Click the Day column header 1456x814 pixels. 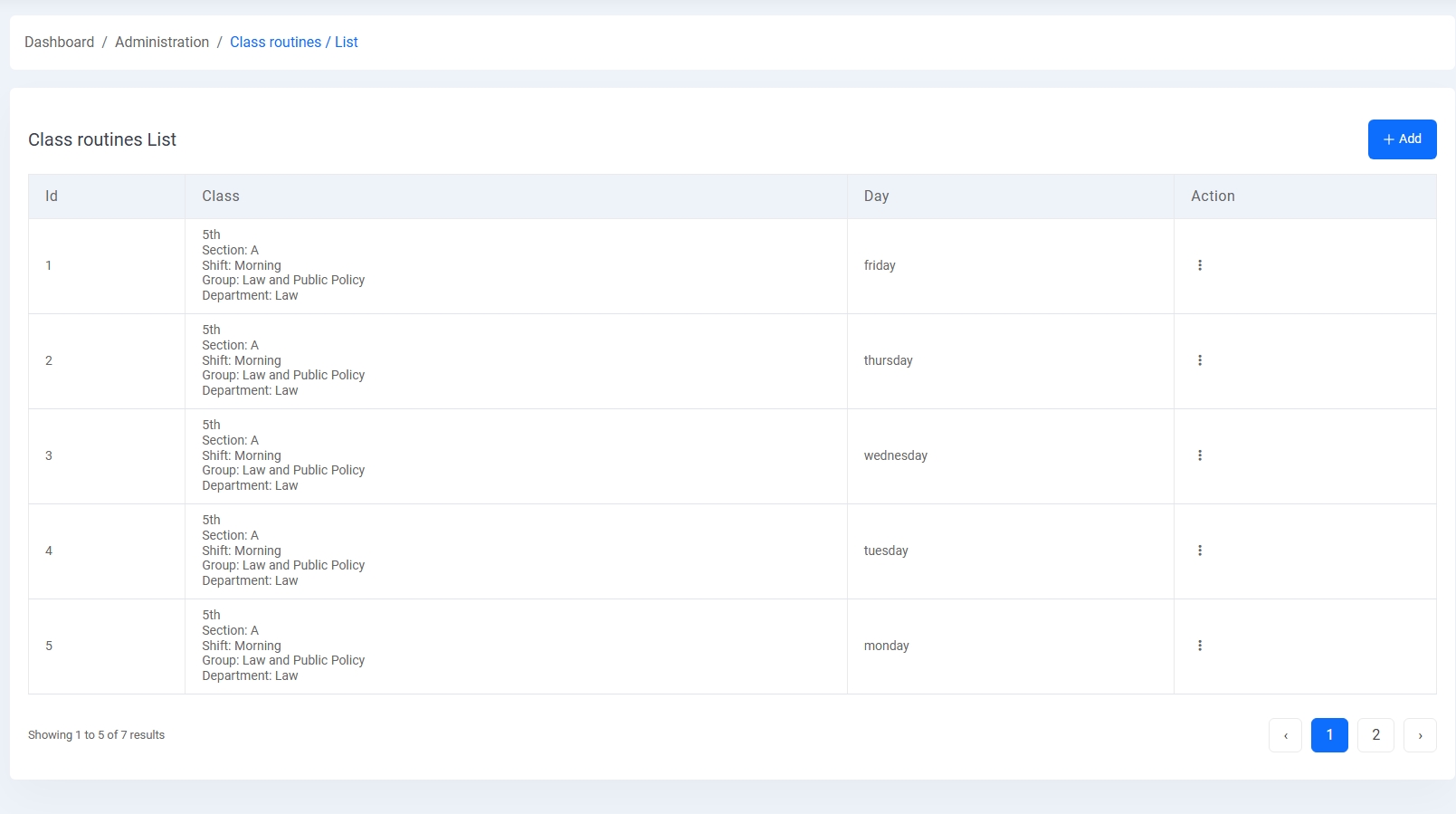[x=876, y=196]
